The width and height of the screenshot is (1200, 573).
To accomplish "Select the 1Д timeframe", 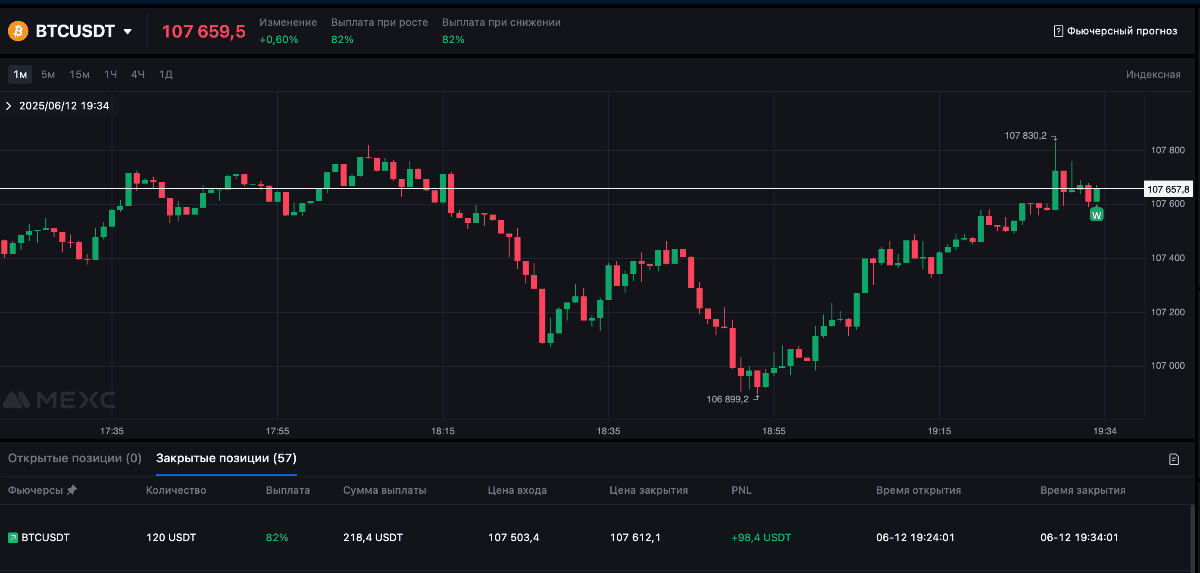I will point(166,74).
